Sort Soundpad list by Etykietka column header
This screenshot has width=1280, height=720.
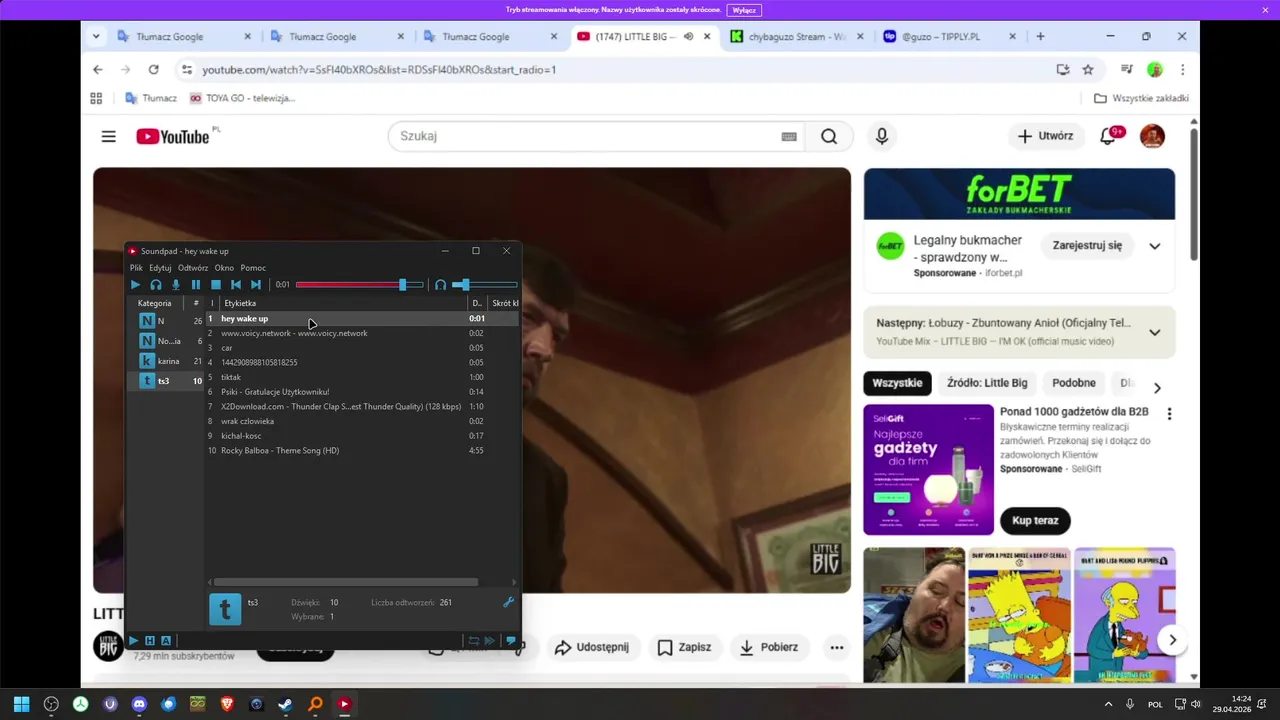[343, 303]
